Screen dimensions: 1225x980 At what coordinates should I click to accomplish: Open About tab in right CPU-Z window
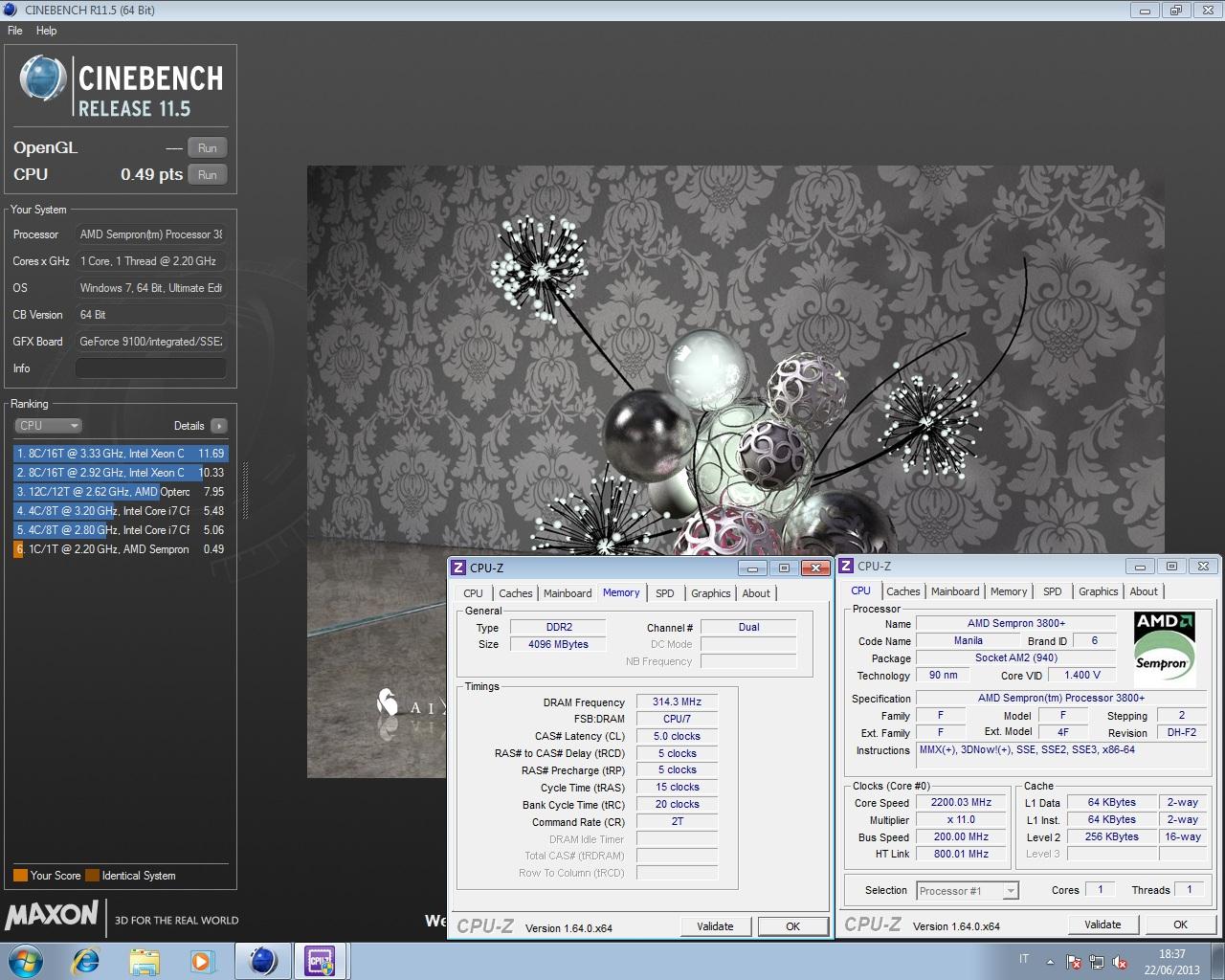click(x=1144, y=591)
